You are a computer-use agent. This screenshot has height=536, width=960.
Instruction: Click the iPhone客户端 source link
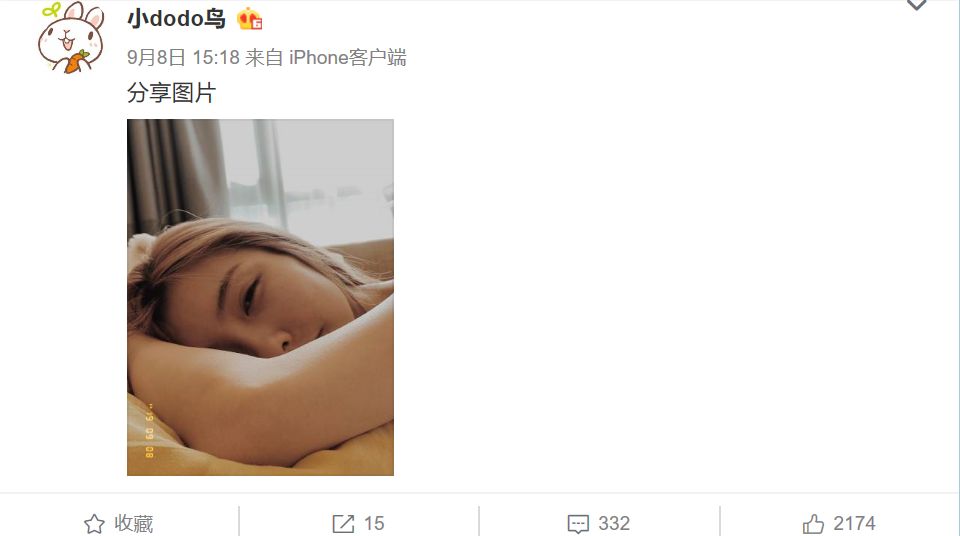348,58
